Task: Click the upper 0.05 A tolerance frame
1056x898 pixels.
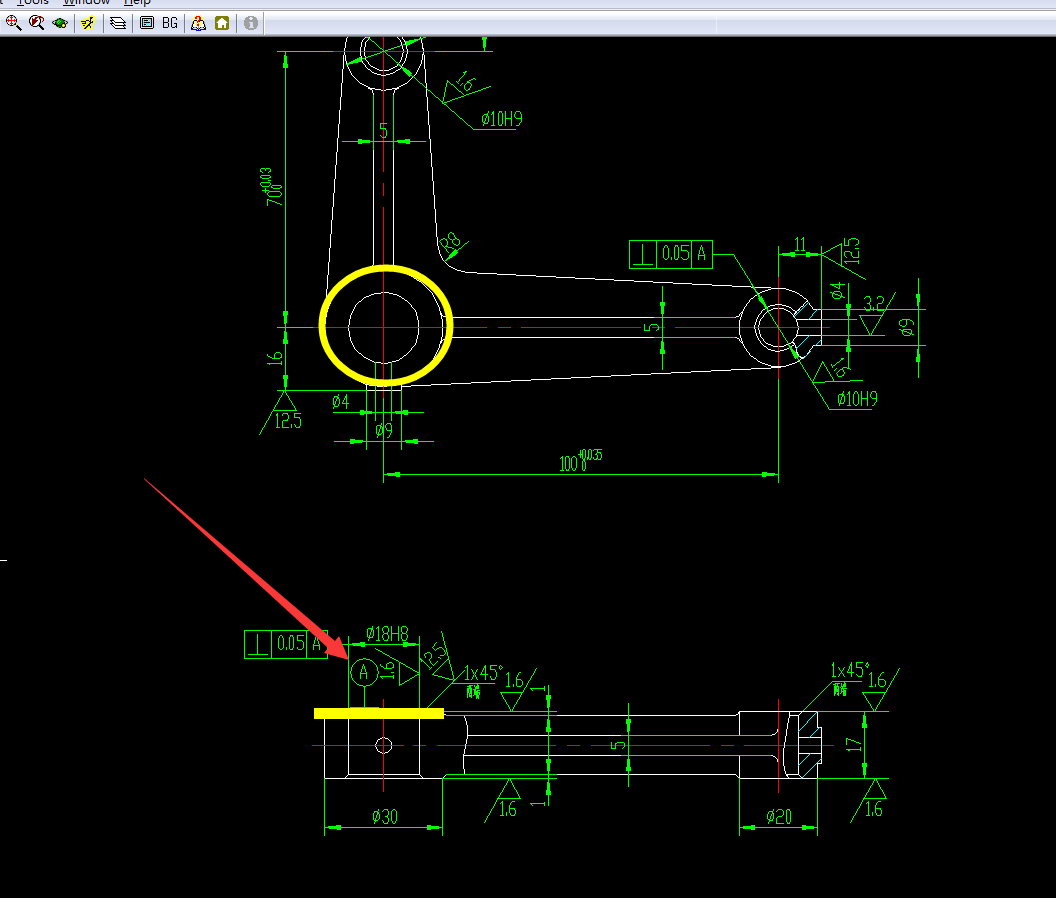Action: coord(671,254)
